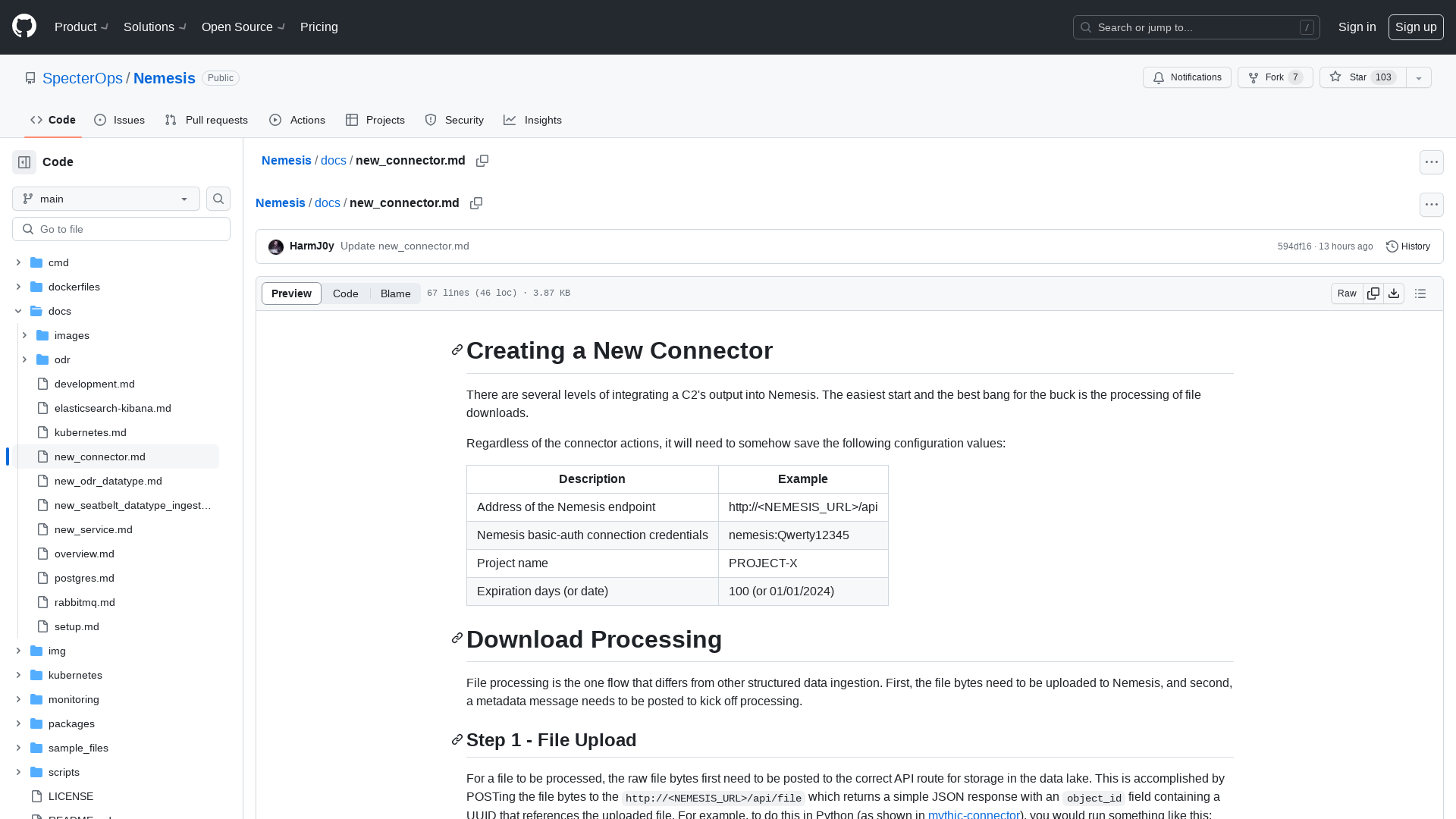Switch to Code view of file
This screenshot has height=819, width=1456.
[x=346, y=293]
